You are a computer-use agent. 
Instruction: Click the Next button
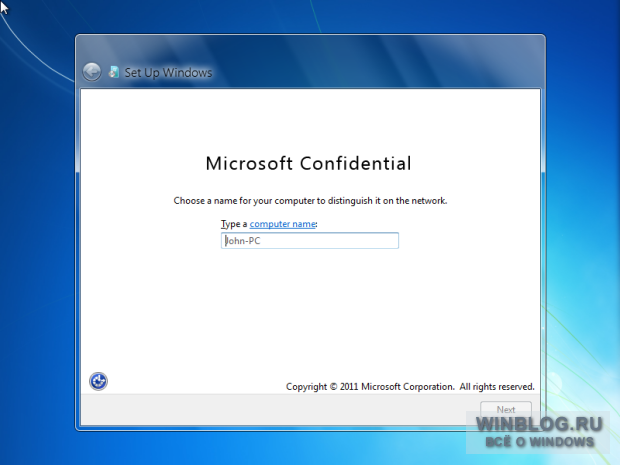pos(506,410)
